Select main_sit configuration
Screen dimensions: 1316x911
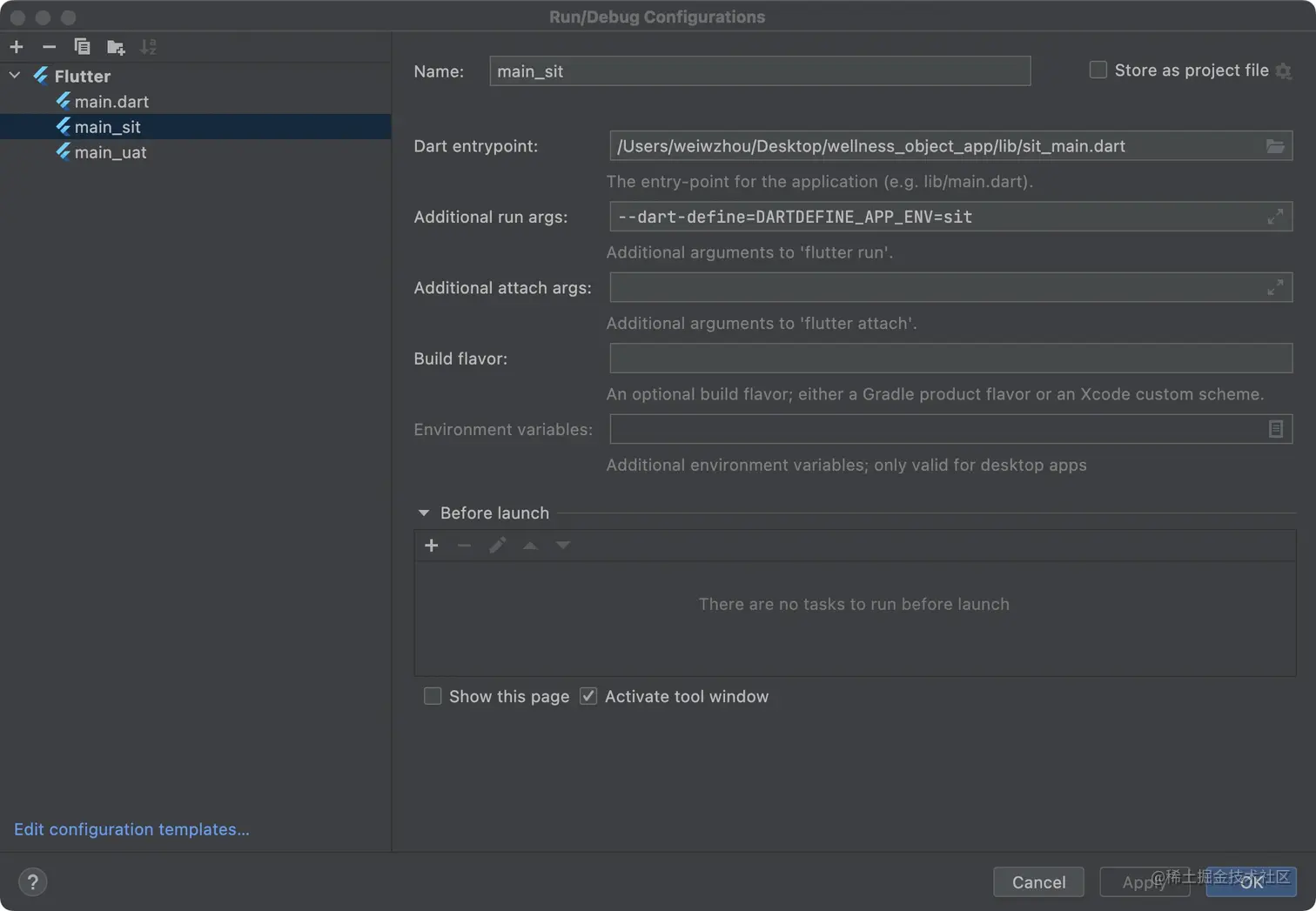click(x=195, y=127)
